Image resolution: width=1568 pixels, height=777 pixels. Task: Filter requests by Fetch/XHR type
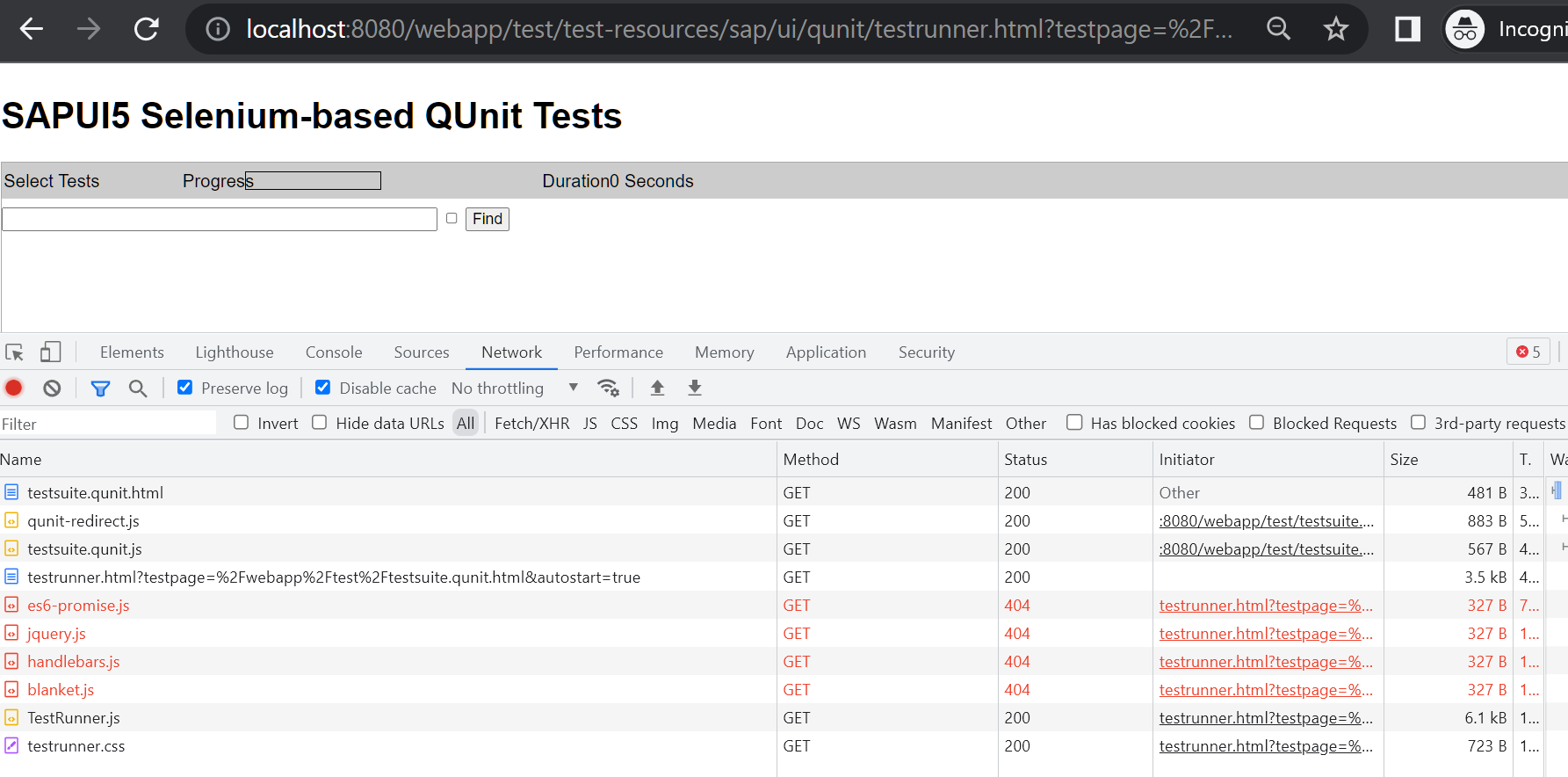click(x=532, y=424)
